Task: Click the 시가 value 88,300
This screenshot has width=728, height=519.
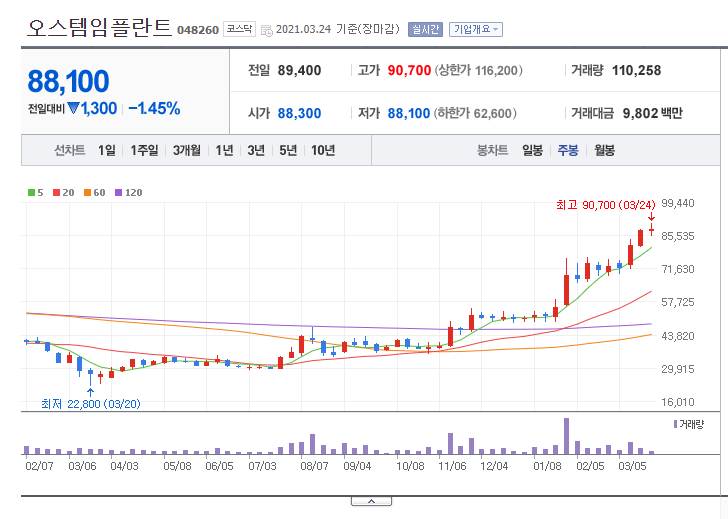Action: 299,113
